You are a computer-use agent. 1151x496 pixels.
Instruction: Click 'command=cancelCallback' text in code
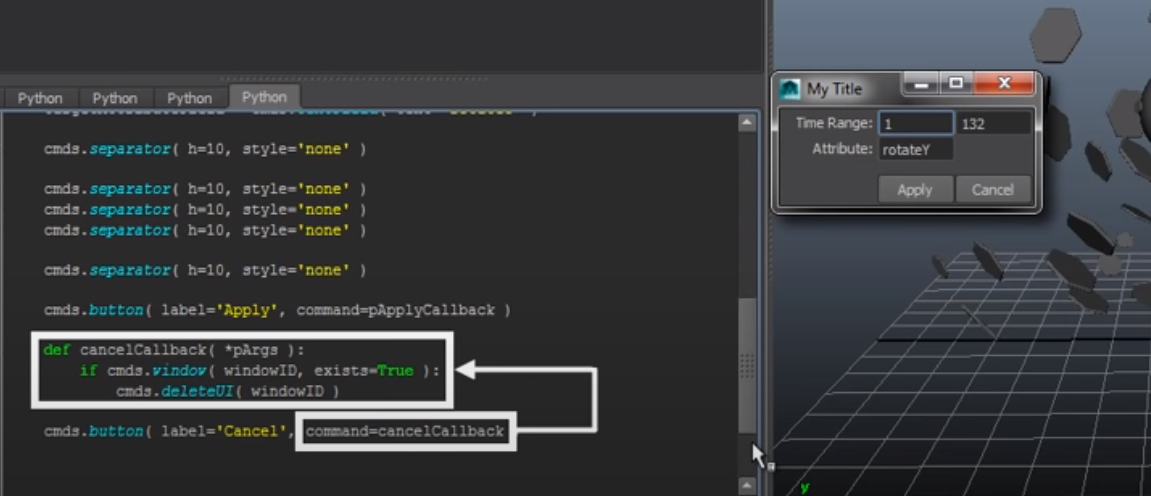405,431
